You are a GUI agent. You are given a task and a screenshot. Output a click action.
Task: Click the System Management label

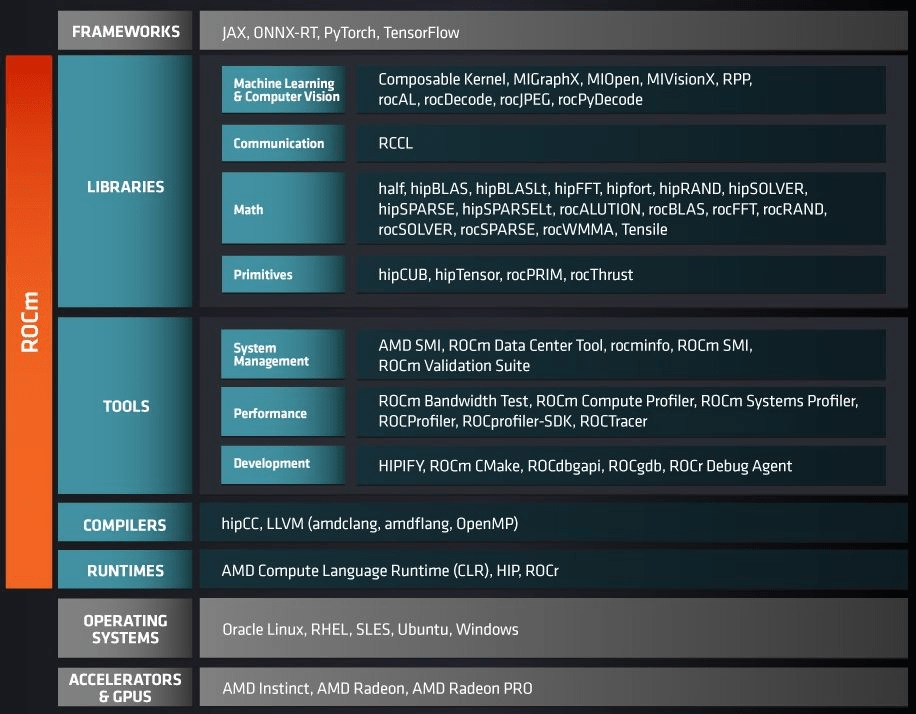[x=283, y=354]
